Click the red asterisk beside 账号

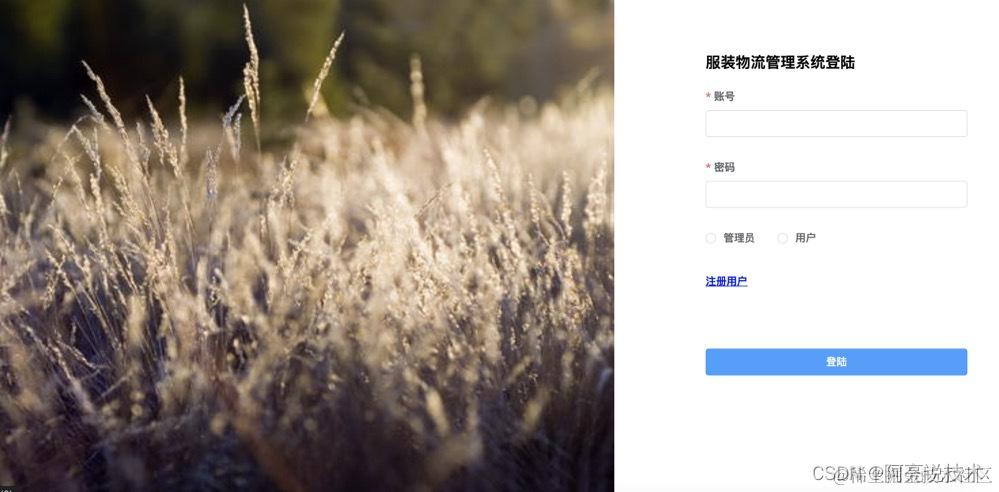point(708,96)
